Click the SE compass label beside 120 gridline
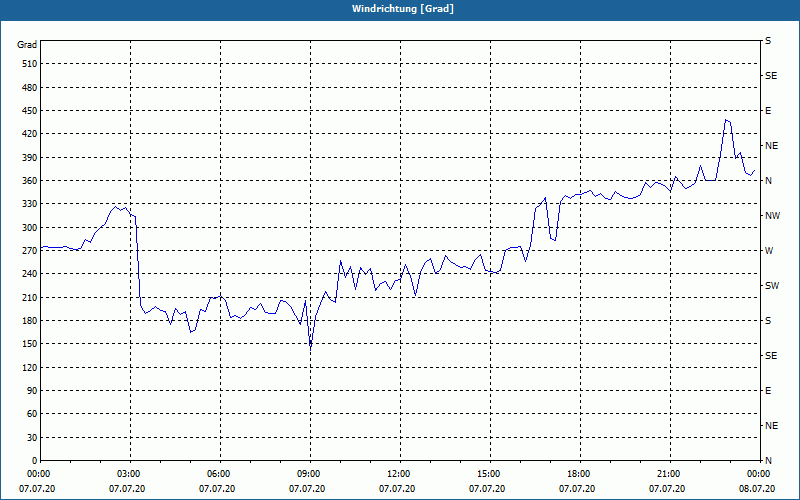800x500 pixels. click(771, 356)
